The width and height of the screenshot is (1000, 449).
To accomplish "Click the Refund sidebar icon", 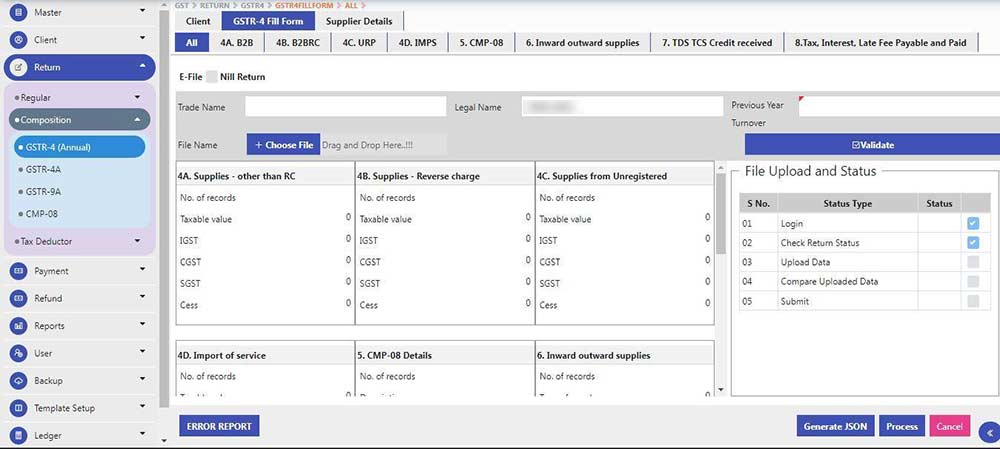I will (18, 298).
